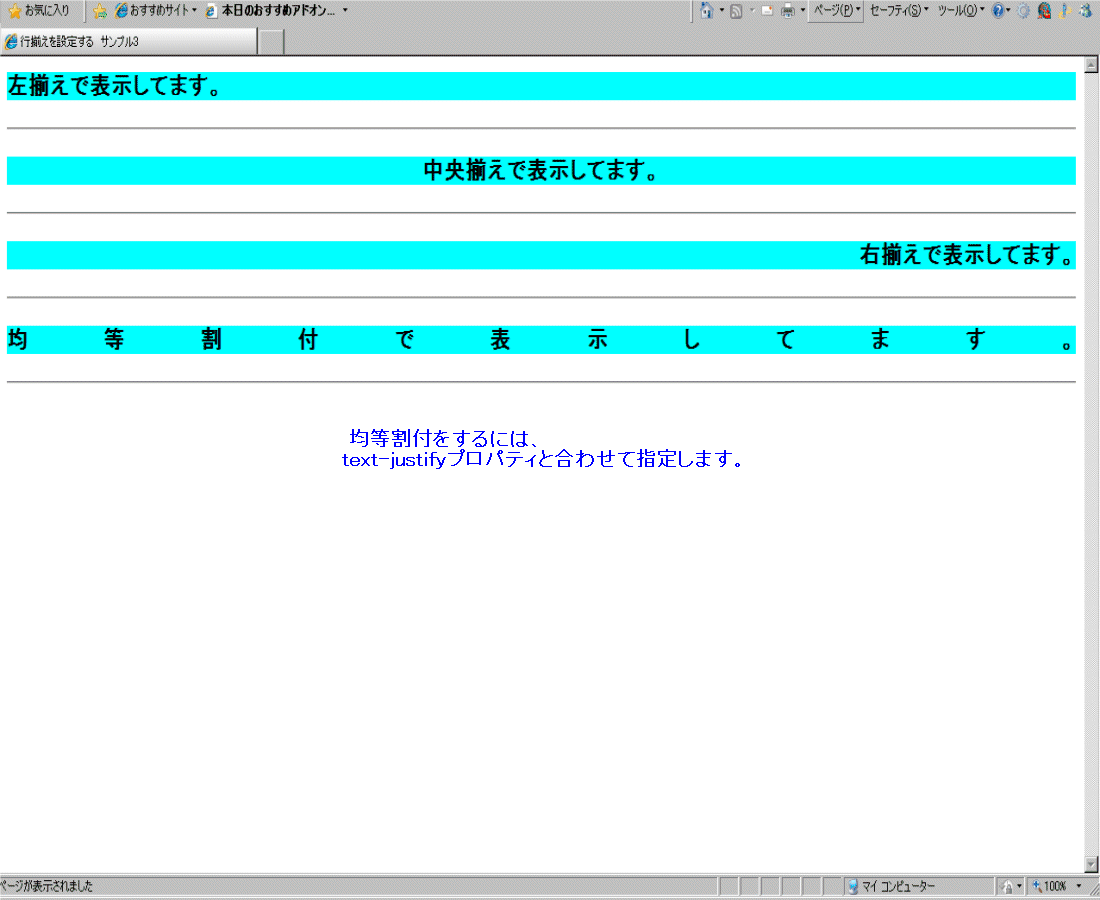Screen dimensions: 1100x900
Task: Click the Print icon
Action: click(x=788, y=11)
